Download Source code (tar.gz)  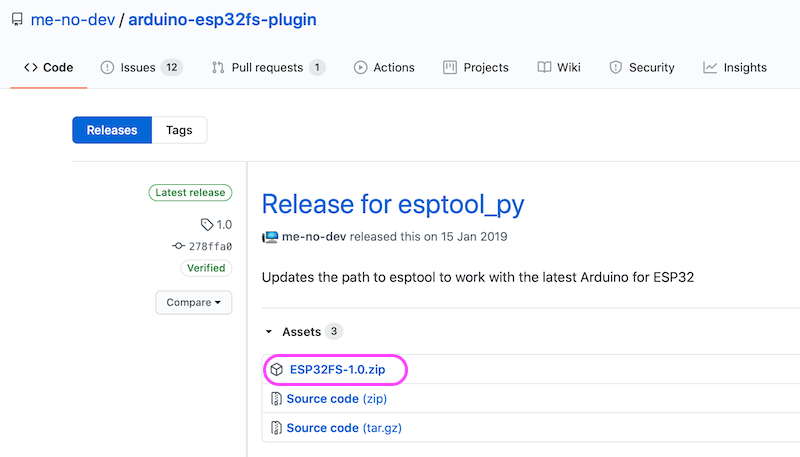click(x=344, y=427)
